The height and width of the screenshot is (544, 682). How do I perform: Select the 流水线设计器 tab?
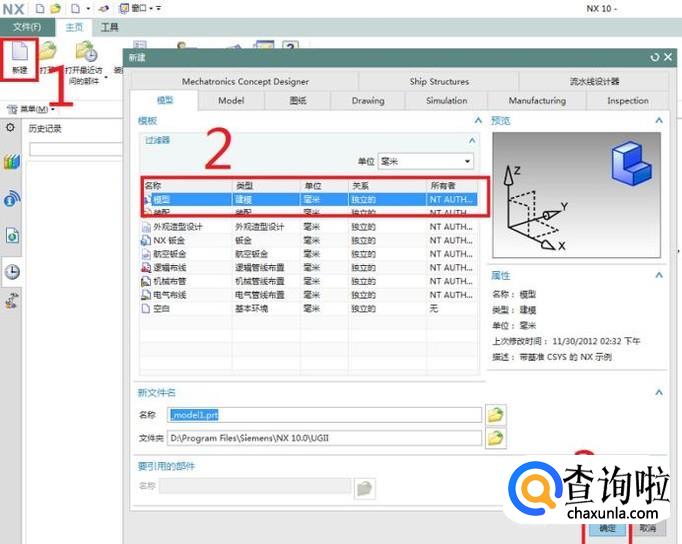pyautogui.click(x=594, y=81)
